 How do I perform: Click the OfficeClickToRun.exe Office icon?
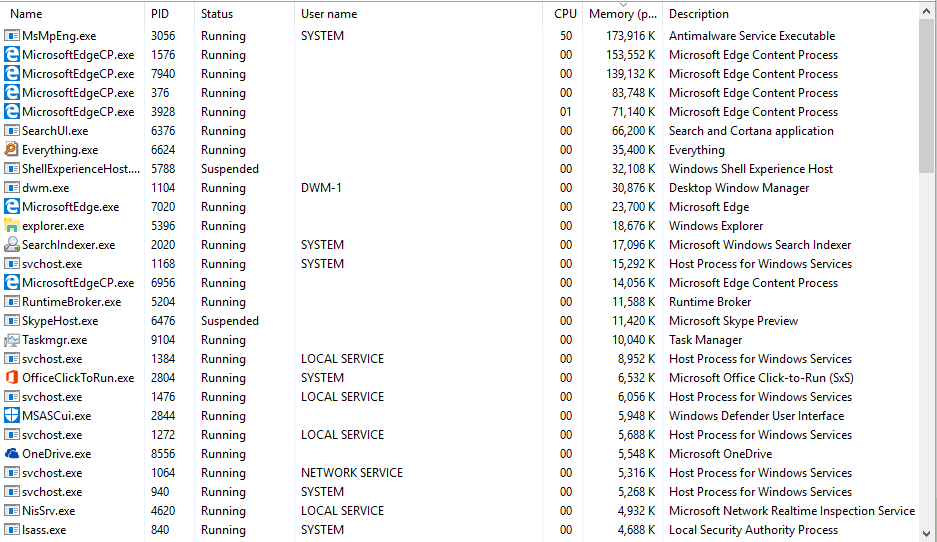tap(11, 378)
